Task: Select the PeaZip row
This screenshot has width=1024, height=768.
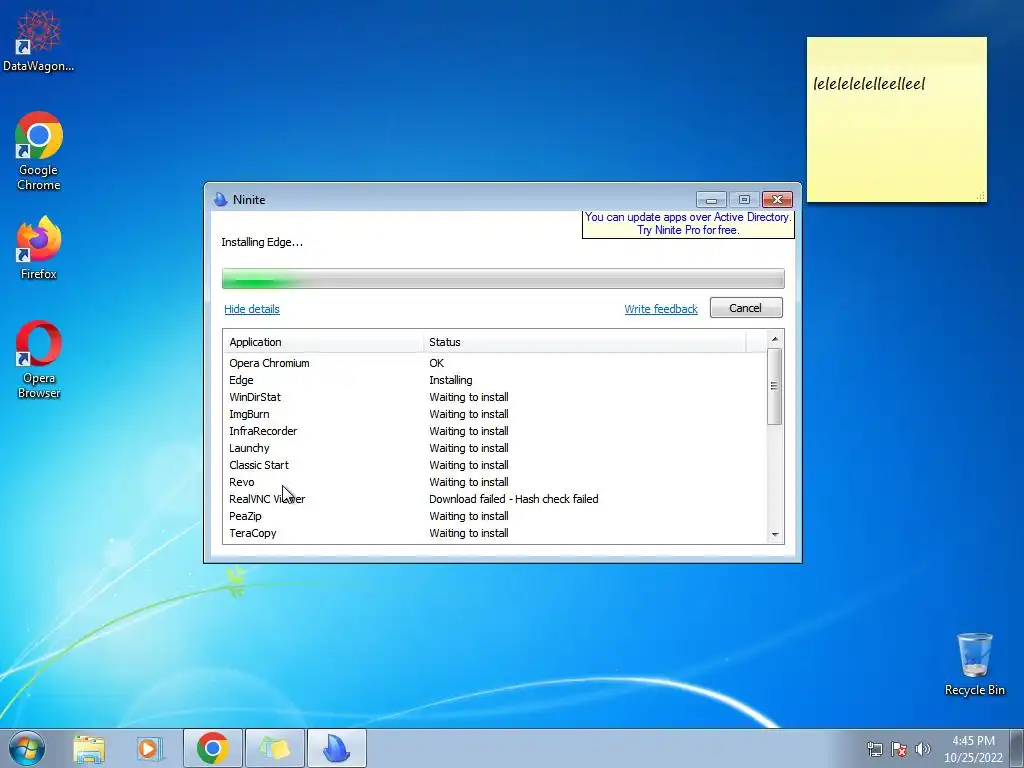Action: [x=495, y=516]
